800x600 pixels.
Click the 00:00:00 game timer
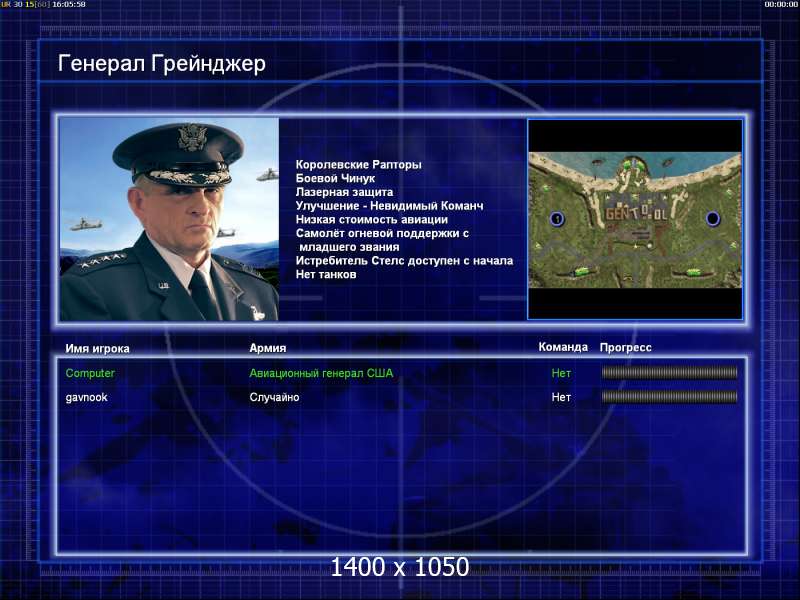(x=781, y=4)
